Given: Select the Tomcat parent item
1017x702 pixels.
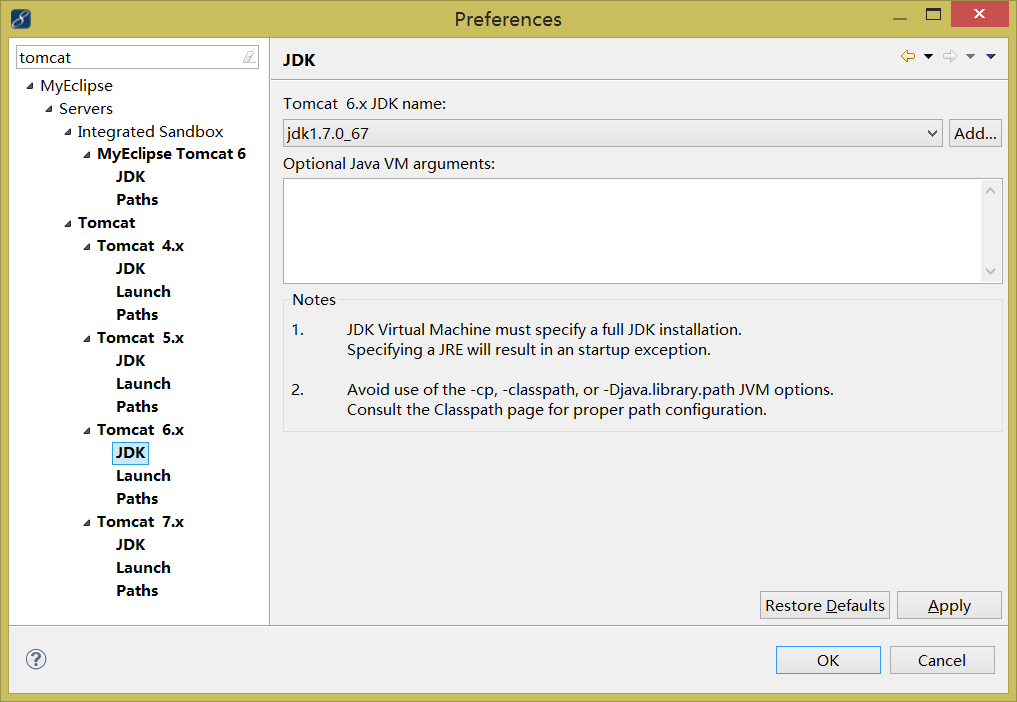Looking at the screenshot, I should [106, 223].
